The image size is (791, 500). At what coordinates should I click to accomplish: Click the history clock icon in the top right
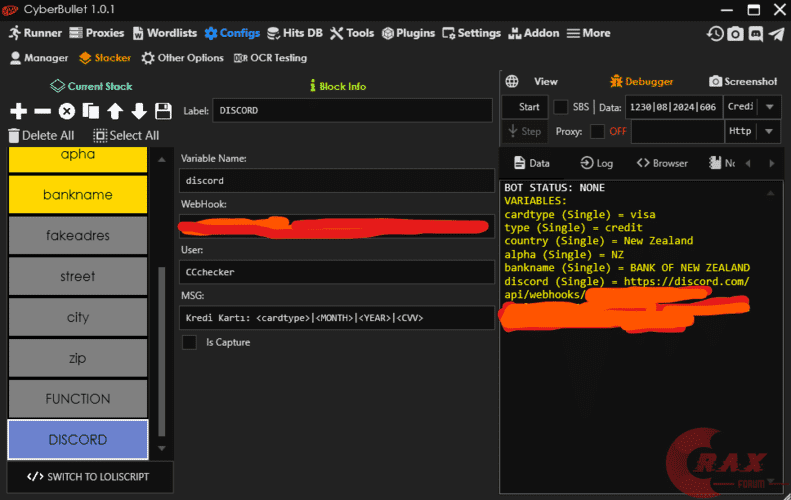click(x=715, y=34)
